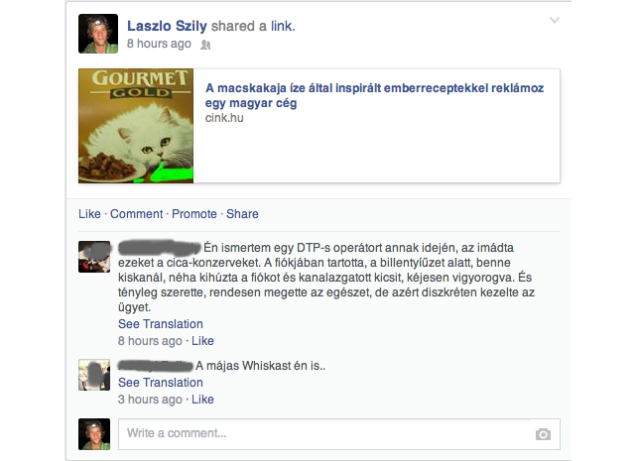Click Comment under the post

pos(136,214)
